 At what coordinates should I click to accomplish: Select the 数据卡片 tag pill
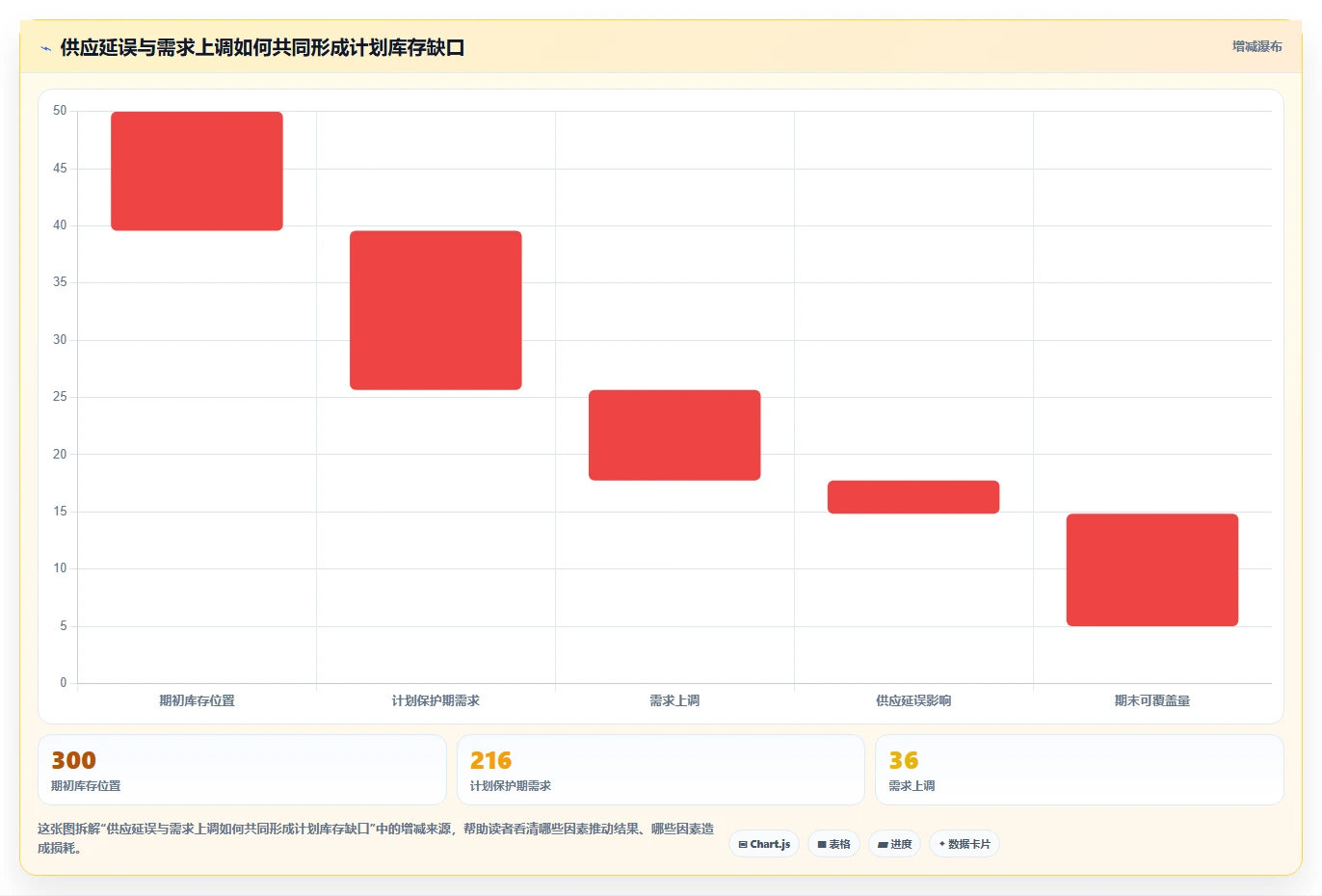click(x=965, y=844)
